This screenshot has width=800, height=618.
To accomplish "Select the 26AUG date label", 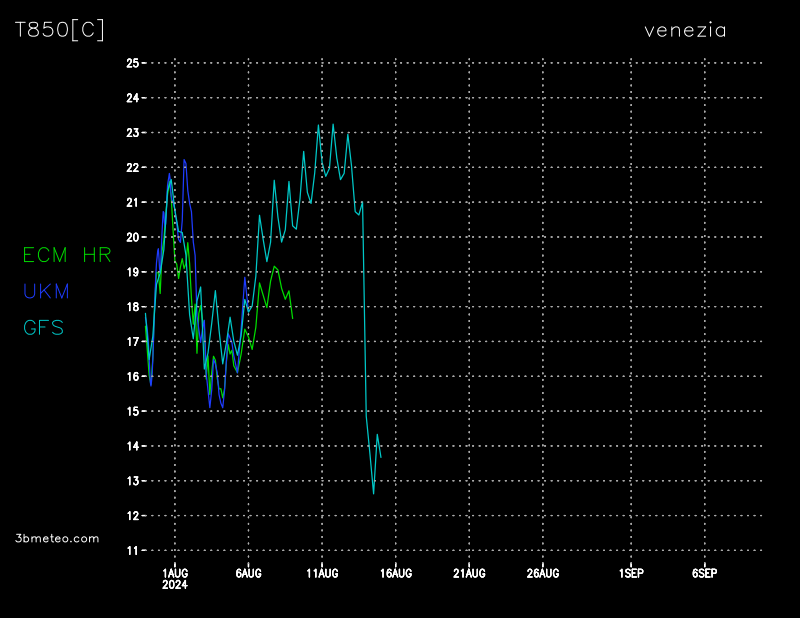I will click(x=543, y=573).
